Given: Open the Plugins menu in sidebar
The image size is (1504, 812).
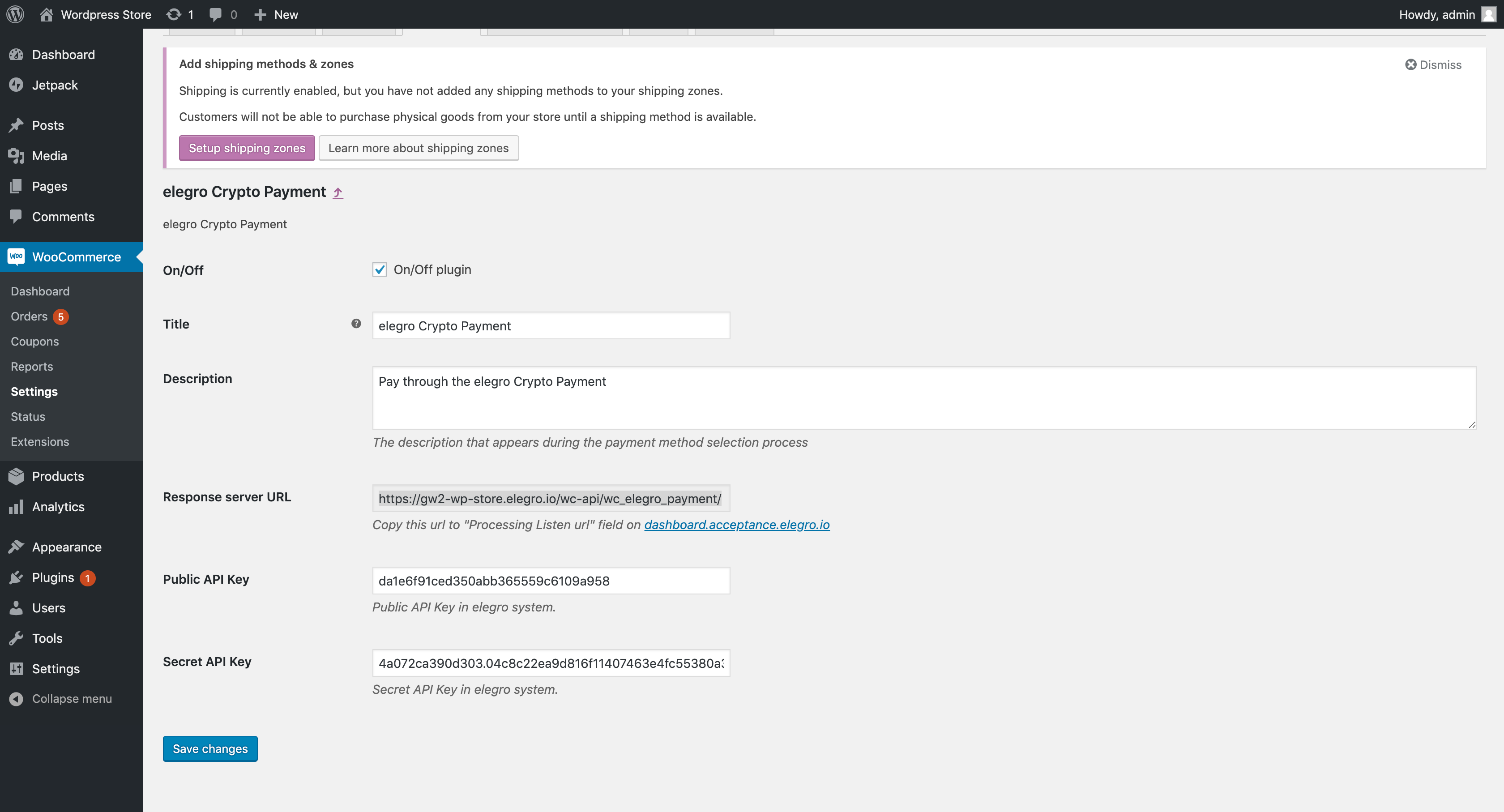Looking at the screenshot, I should [x=53, y=577].
